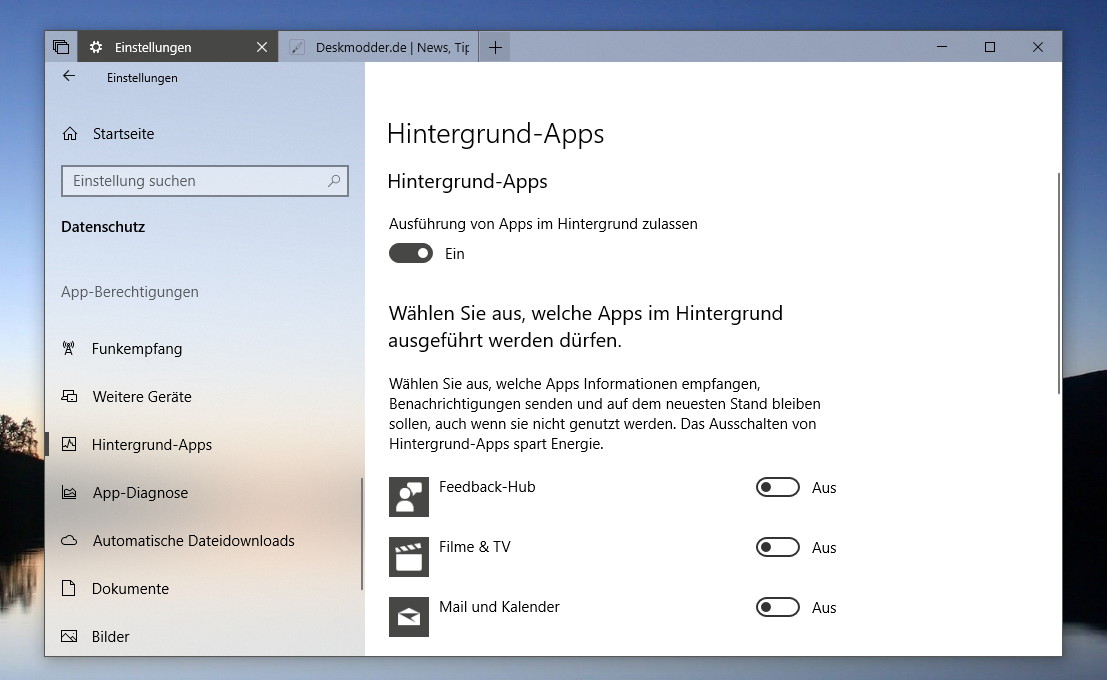Open a new tab with plus button
The image size is (1107, 680).
(x=496, y=47)
